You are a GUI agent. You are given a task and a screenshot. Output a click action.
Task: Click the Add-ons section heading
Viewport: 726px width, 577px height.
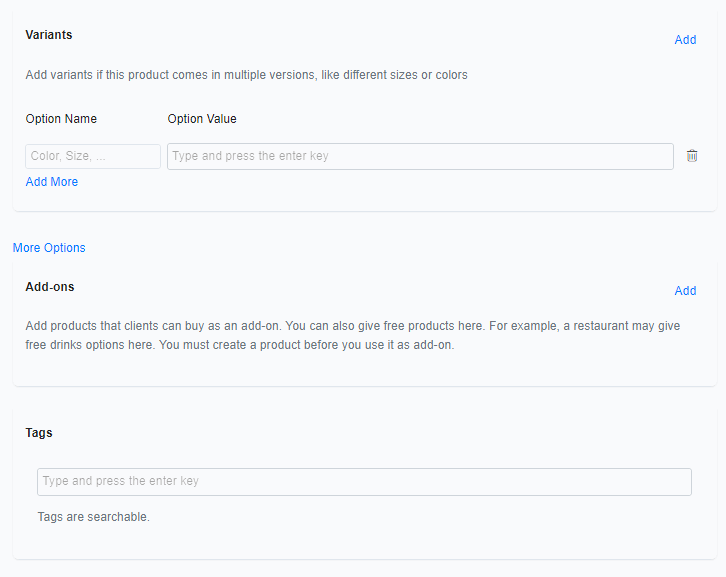[50, 287]
